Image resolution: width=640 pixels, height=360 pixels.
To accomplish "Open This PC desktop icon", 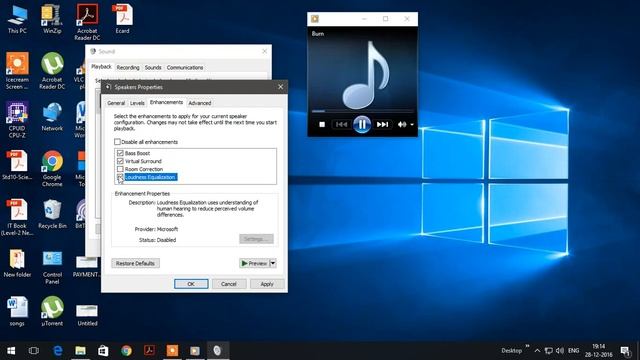I will (17, 20).
